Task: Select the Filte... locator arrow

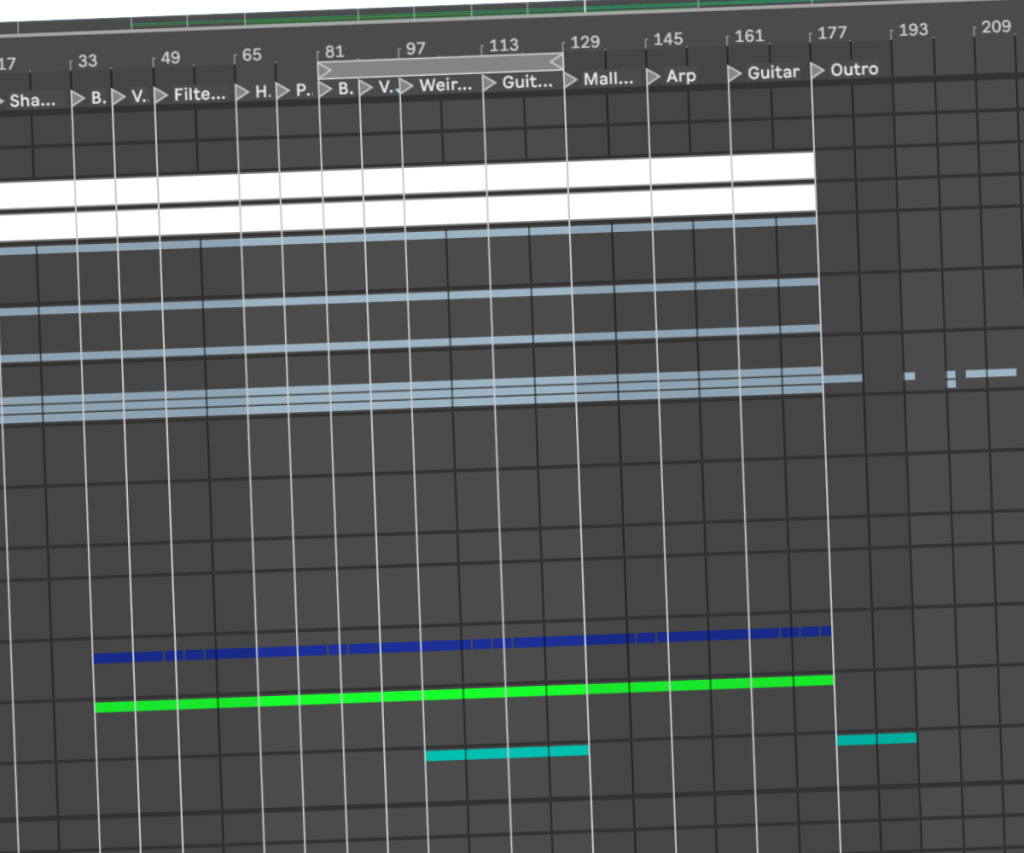Action: [x=160, y=96]
